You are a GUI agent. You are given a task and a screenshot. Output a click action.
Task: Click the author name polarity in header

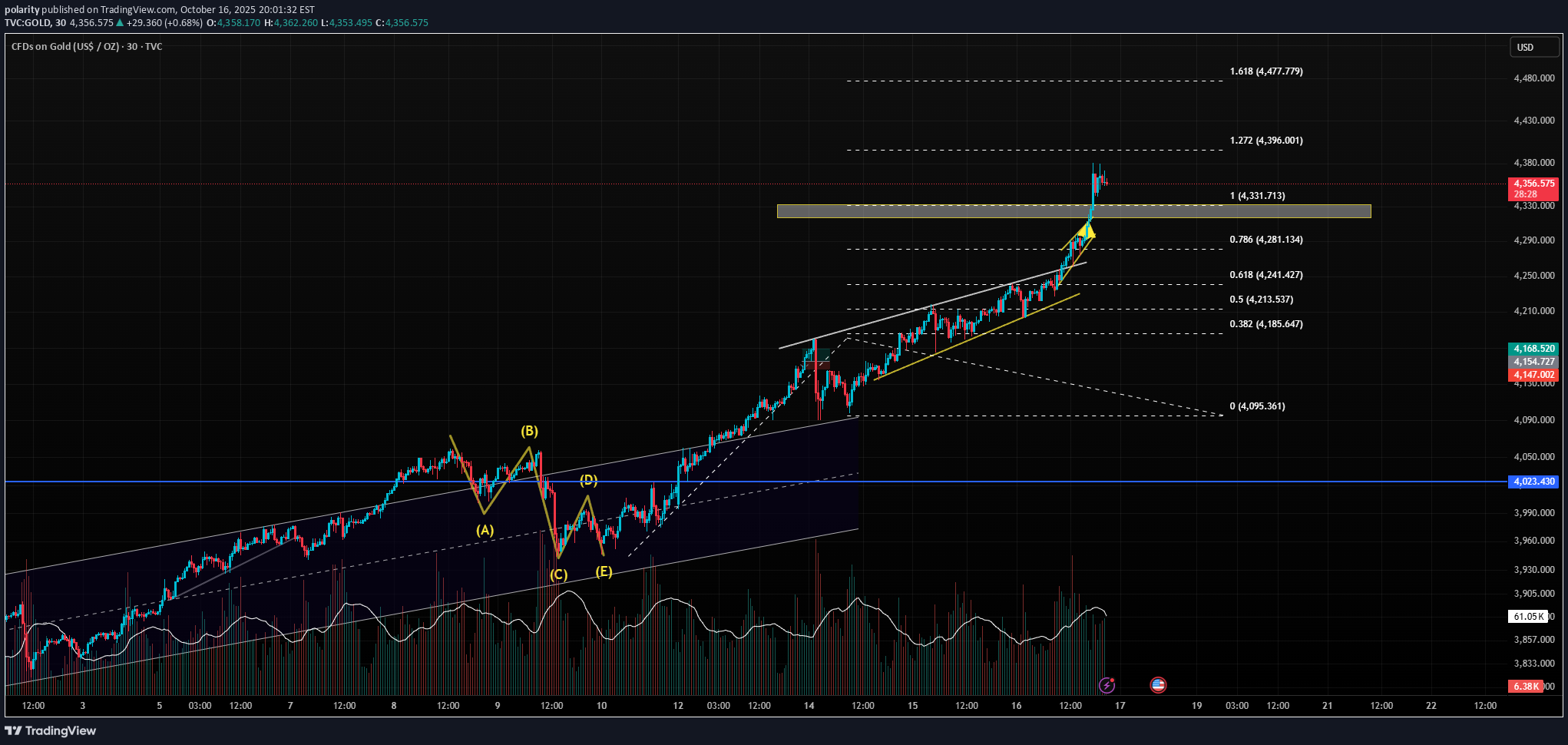click(22, 10)
